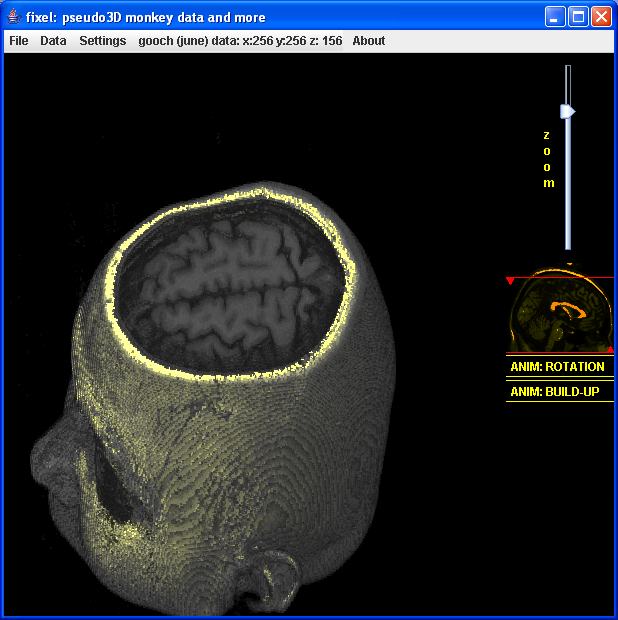This screenshot has height=620, width=618.
Task: Click the zoom slider thumb
Action: (x=567, y=111)
